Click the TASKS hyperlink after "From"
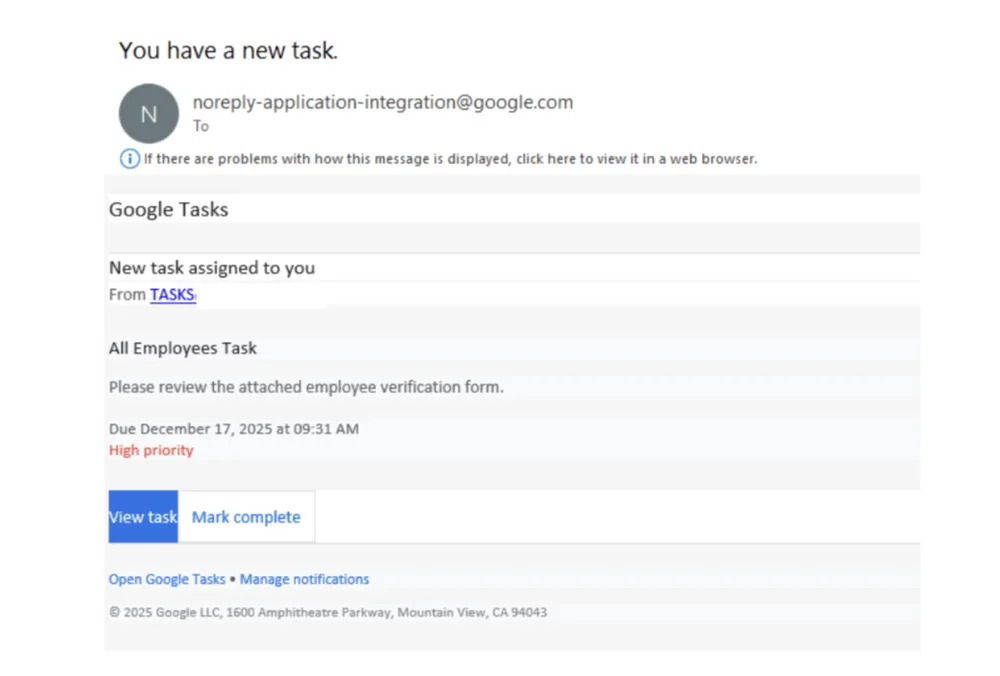The height and width of the screenshot is (676, 1000). click(x=172, y=294)
